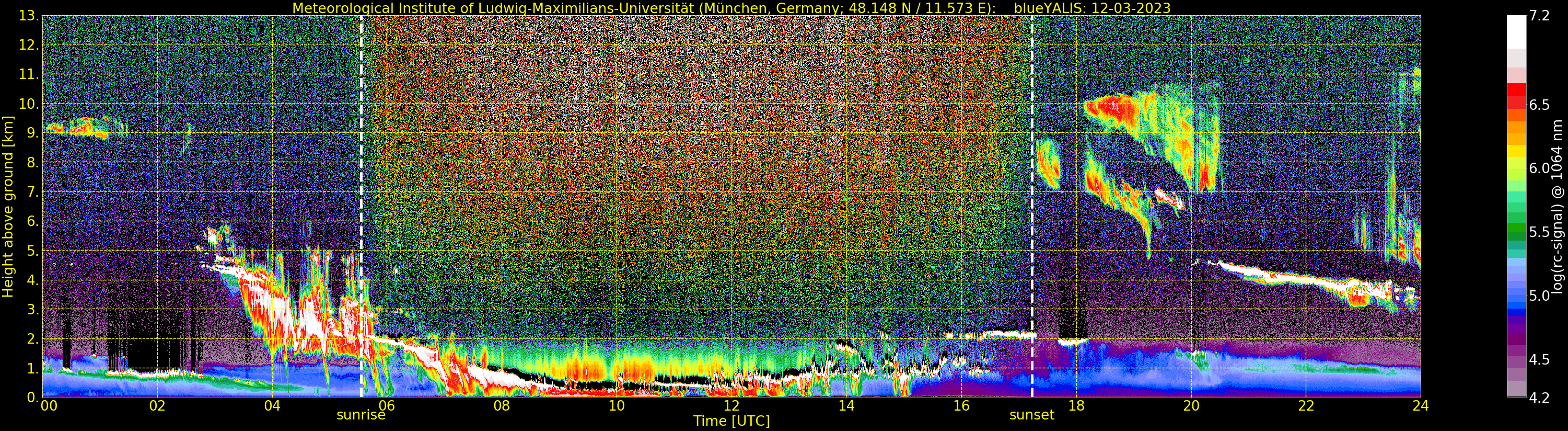Click the '24' tick on the time axis

pos(1421,405)
